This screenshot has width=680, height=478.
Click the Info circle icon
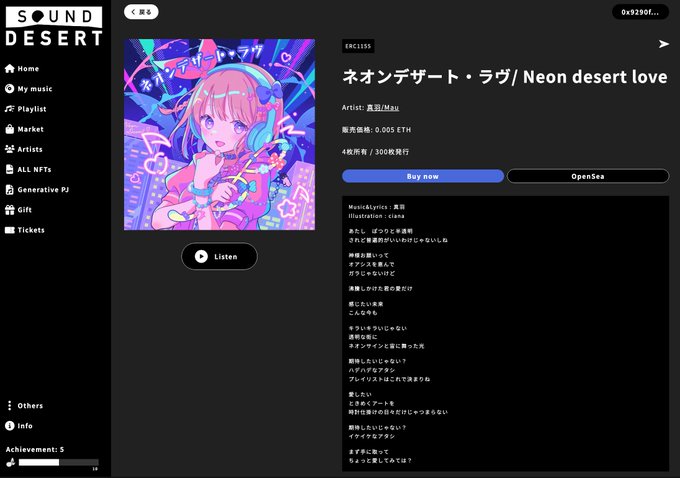[x=10, y=426]
